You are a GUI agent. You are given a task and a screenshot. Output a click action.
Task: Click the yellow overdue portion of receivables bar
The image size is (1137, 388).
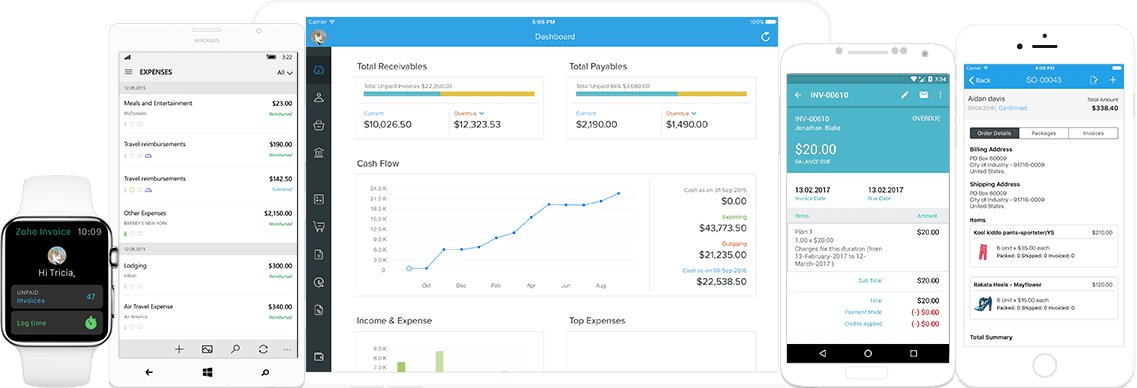487,94
